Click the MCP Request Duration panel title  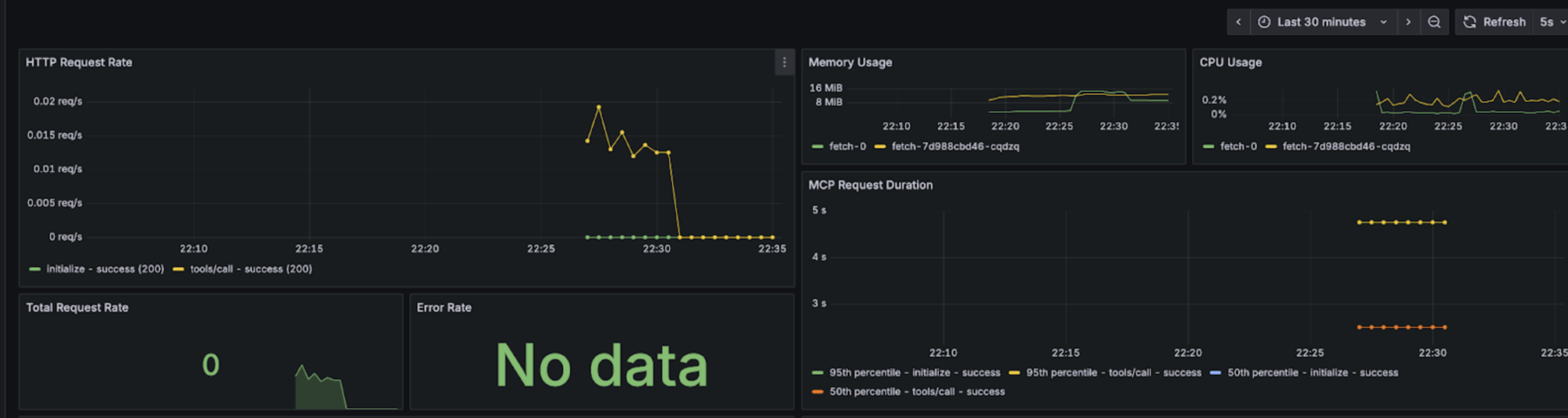[x=871, y=185]
